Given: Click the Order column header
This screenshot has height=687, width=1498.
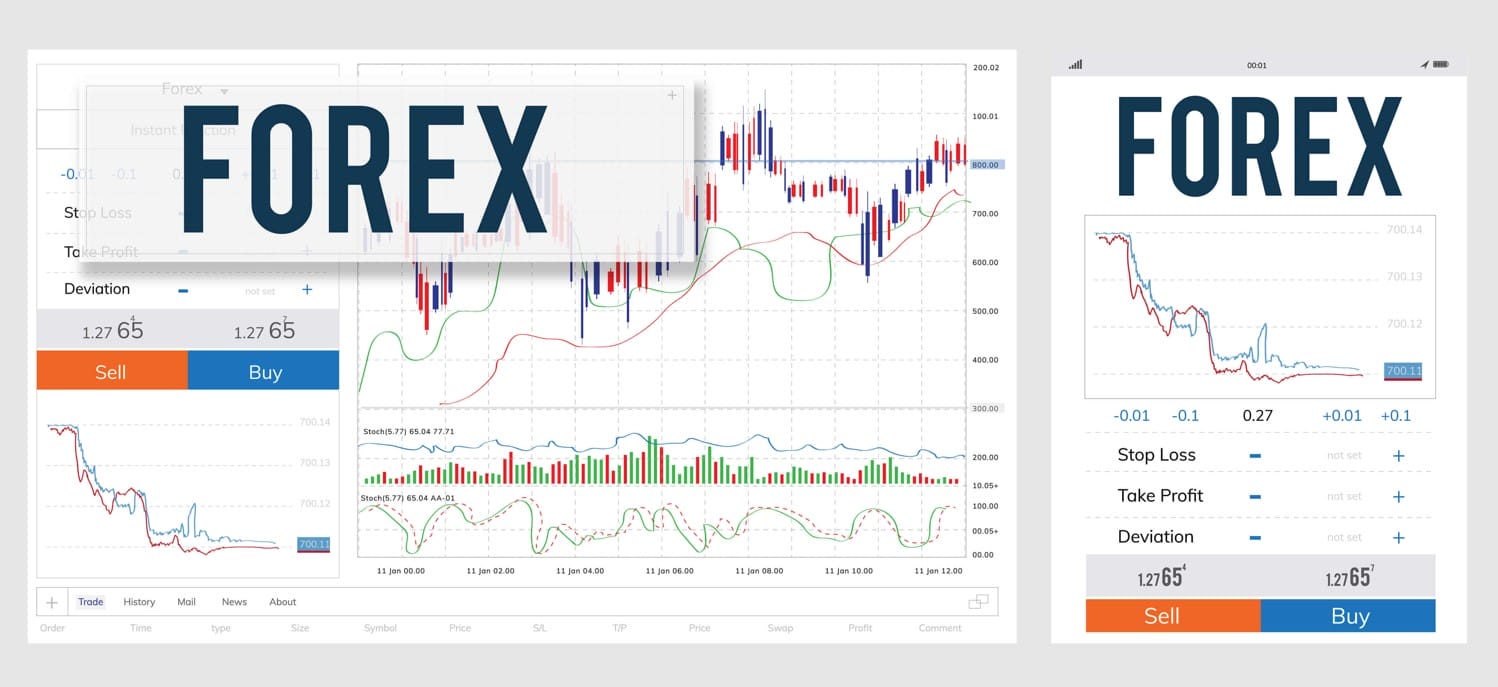Looking at the screenshot, I should click(x=52, y=628).
